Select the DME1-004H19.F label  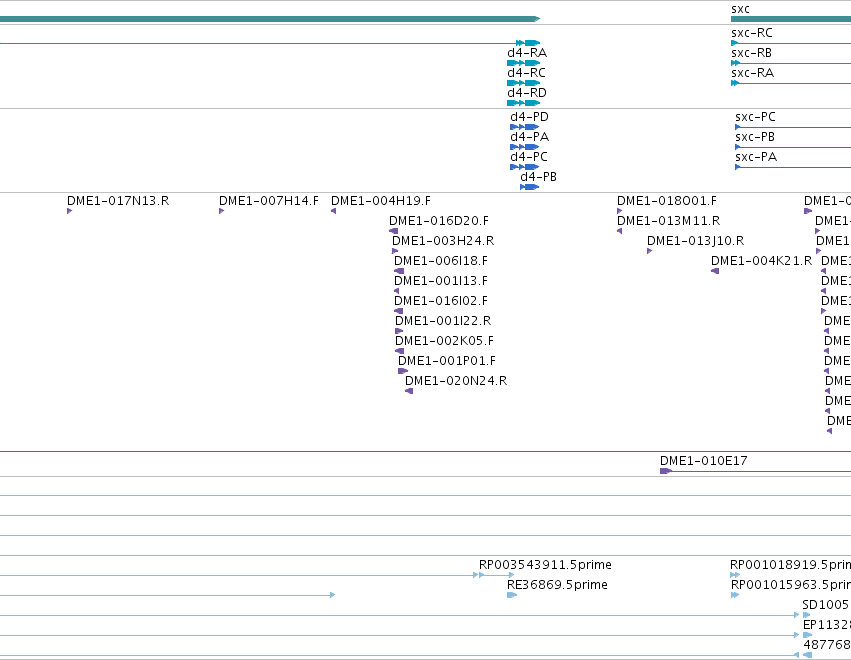tap(381, 201)
